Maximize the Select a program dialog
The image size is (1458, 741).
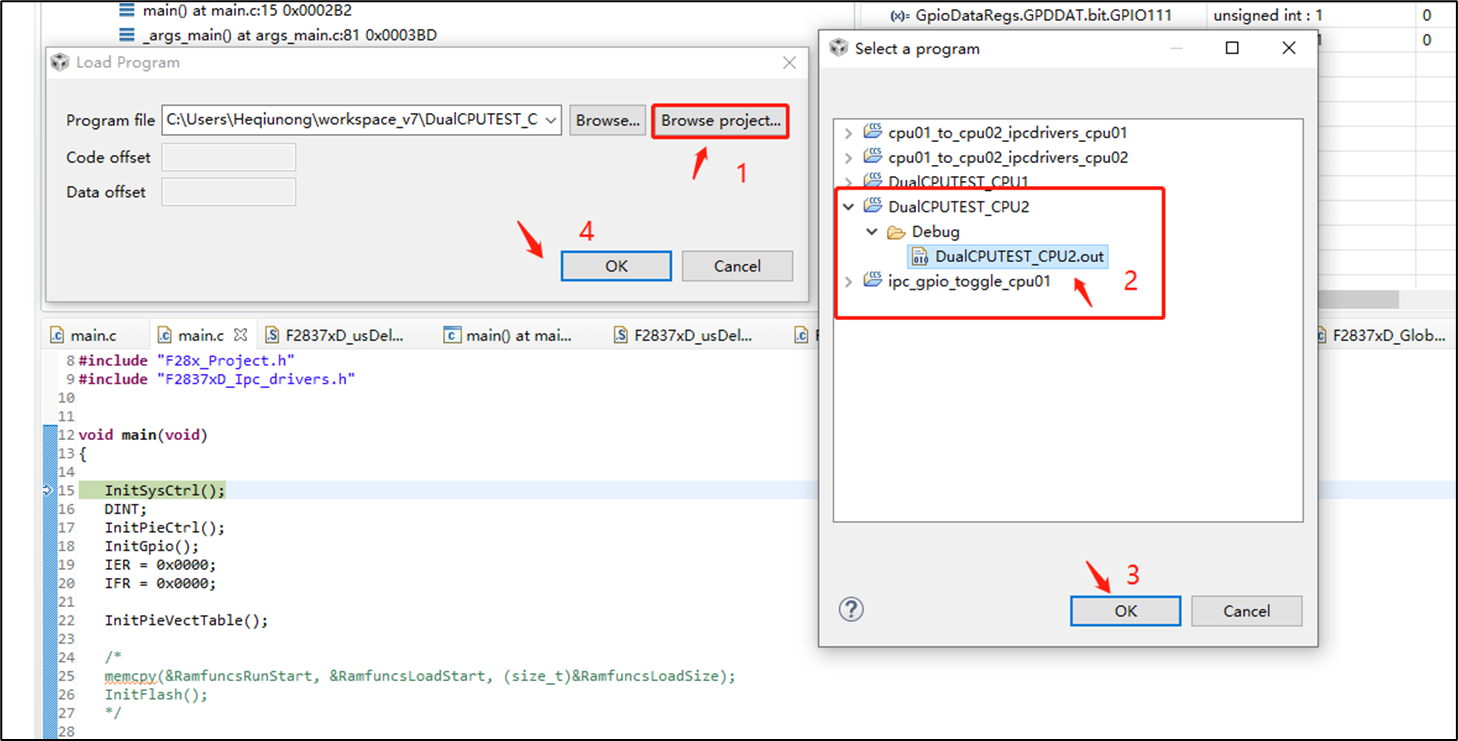point(1232,48)
